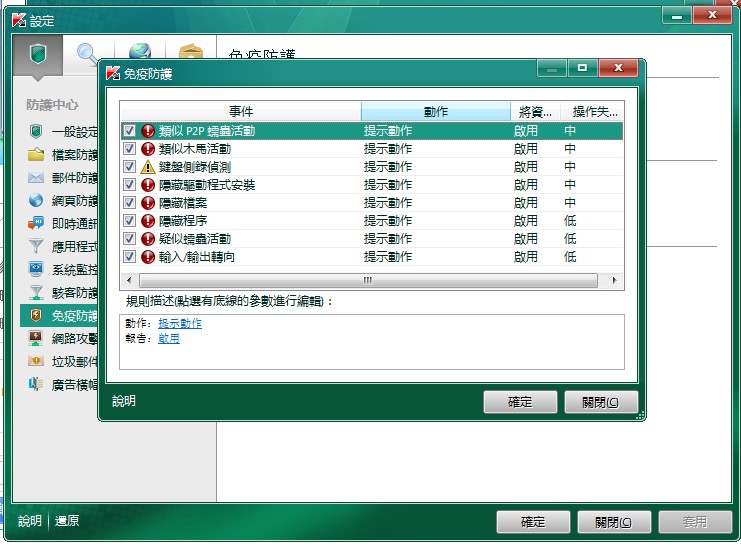The height and width of the screenshot is (547, 741).
Task: Click 提示動作 cell in 隱藏檔案 row
Action: [x=388, y=203]
